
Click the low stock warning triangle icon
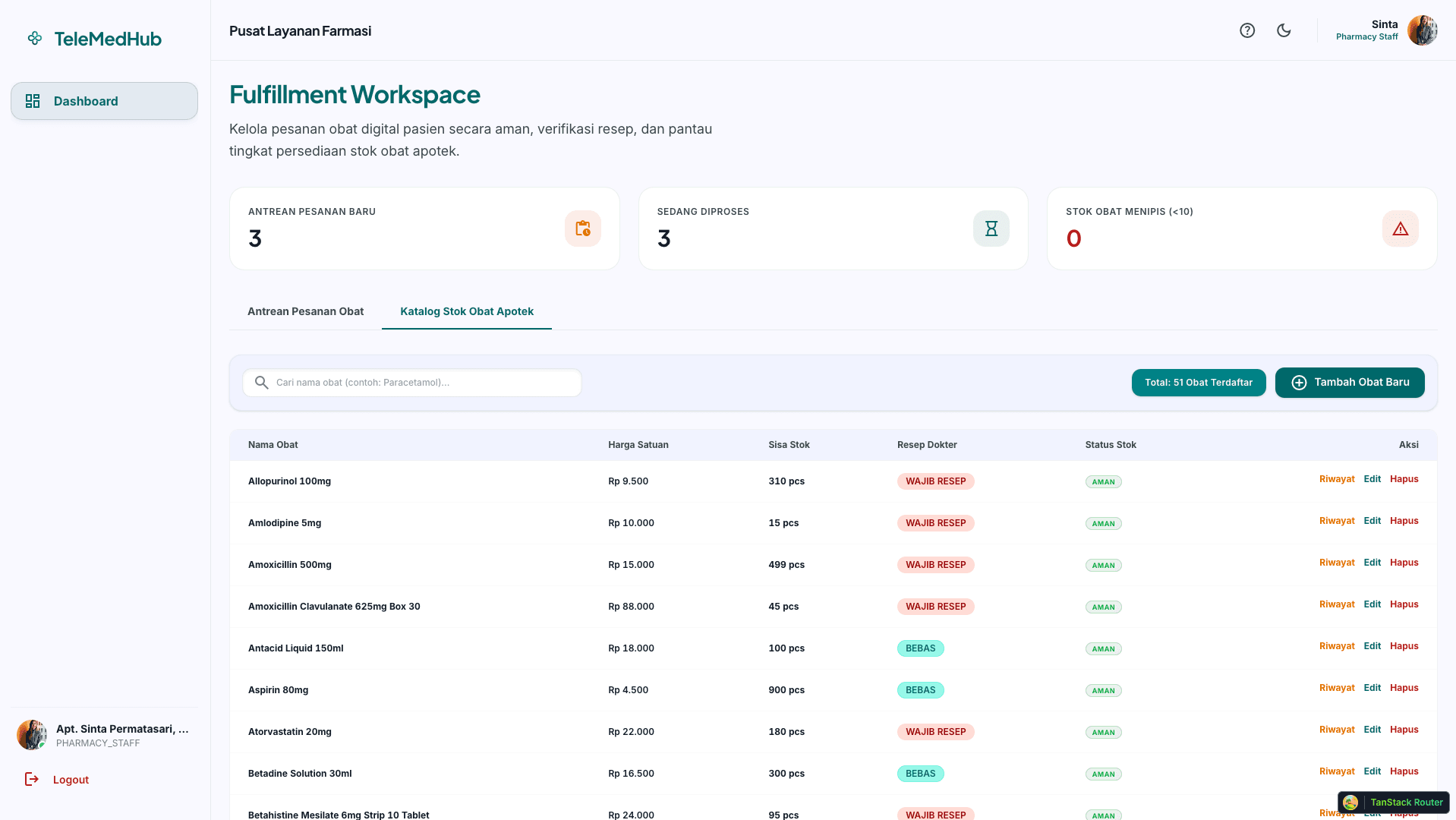pyautogui.click(x=1401, y=229)
